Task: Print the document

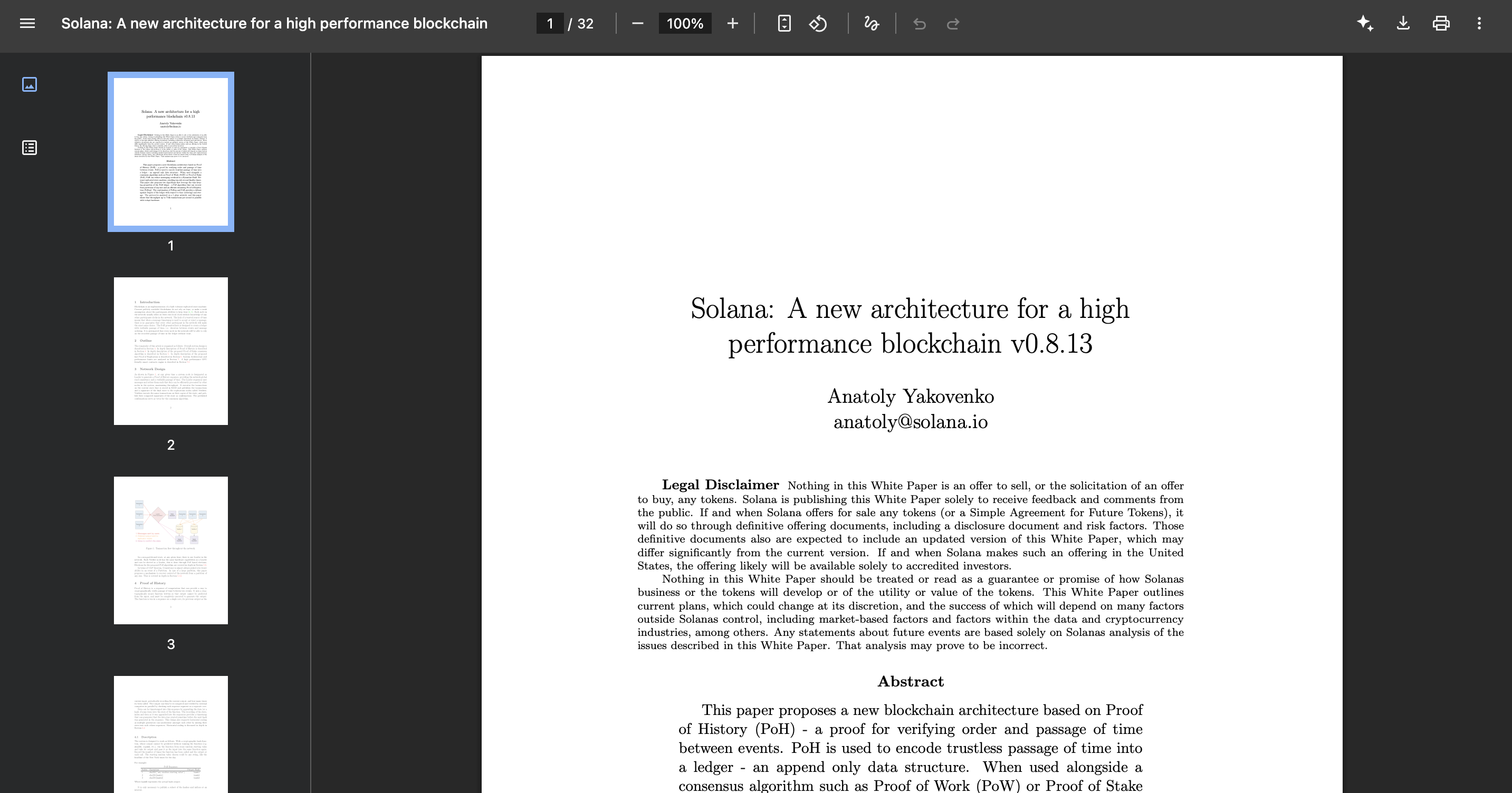Action: (x=1441, y=23)
